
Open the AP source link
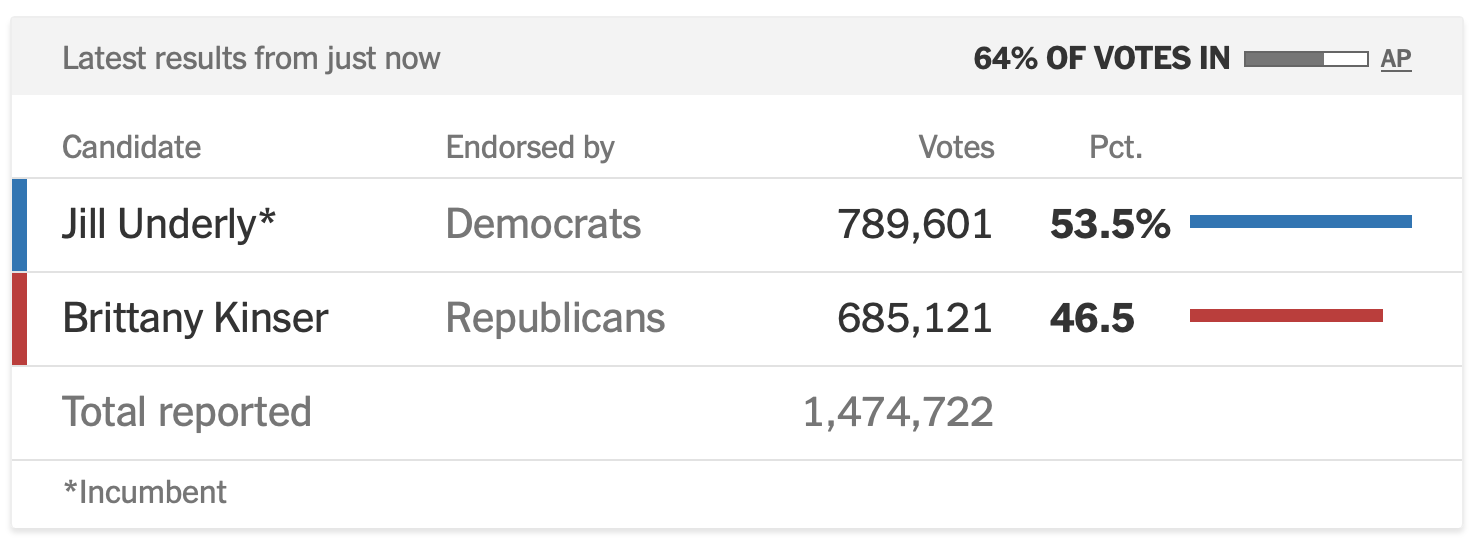[1396, 59]
